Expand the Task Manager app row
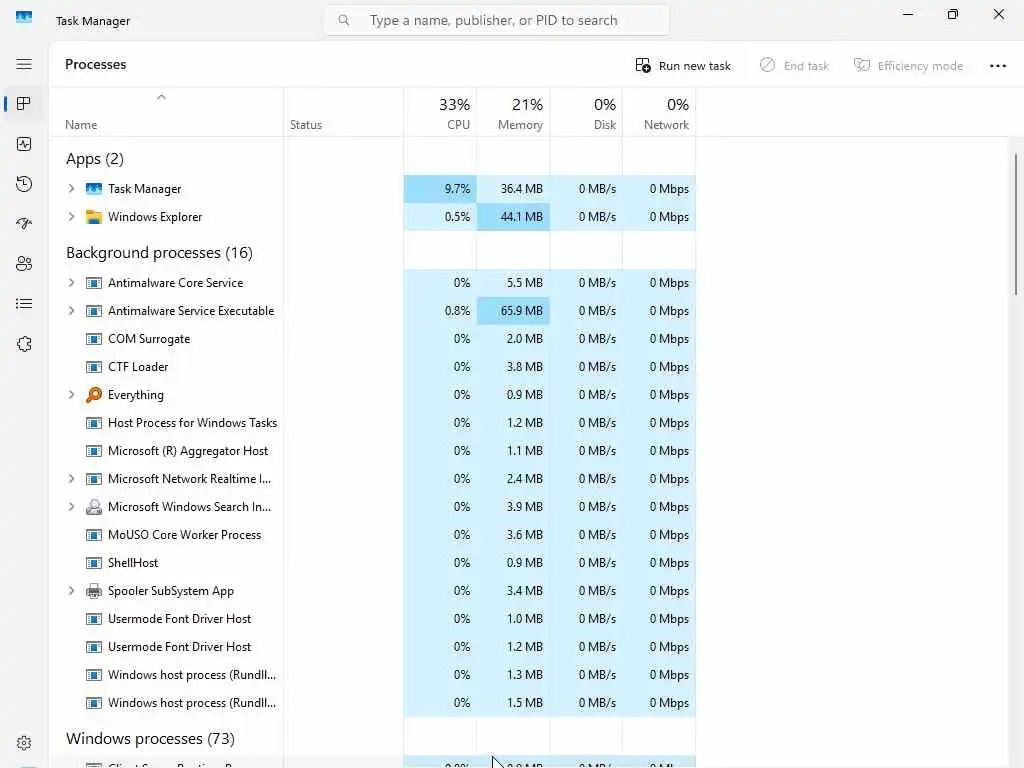This screenshot has width=1024, height=768. pos(71,189)
